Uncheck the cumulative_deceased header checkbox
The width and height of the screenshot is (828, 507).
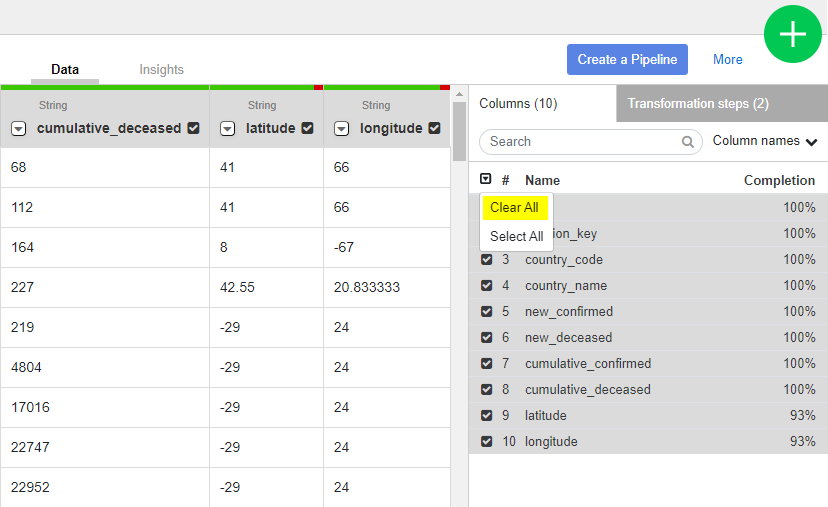(194, 128)
